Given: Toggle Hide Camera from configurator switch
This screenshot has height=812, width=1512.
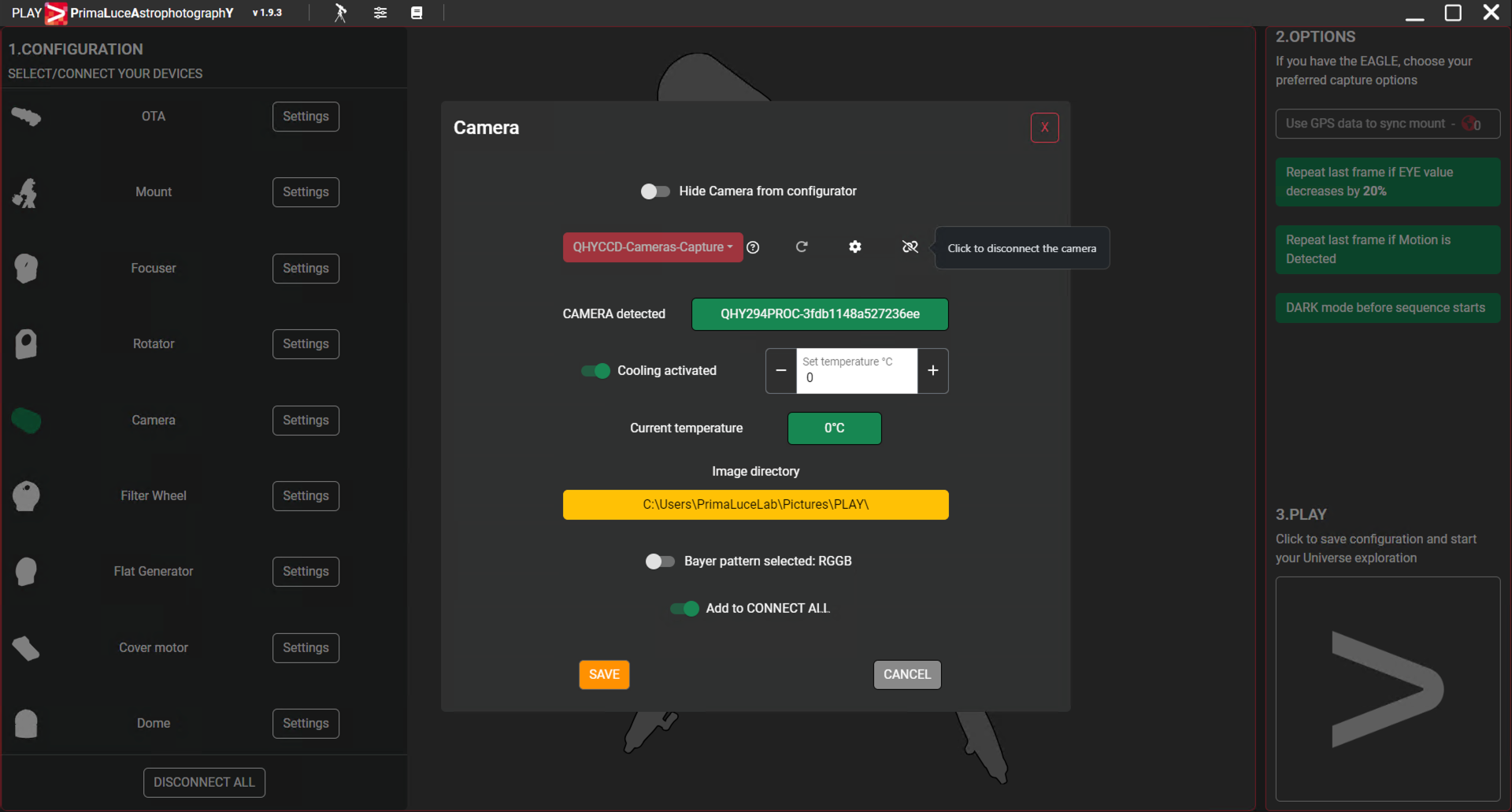Looking at the screenshot, I should pyautogui.click(x=655, y=191).
